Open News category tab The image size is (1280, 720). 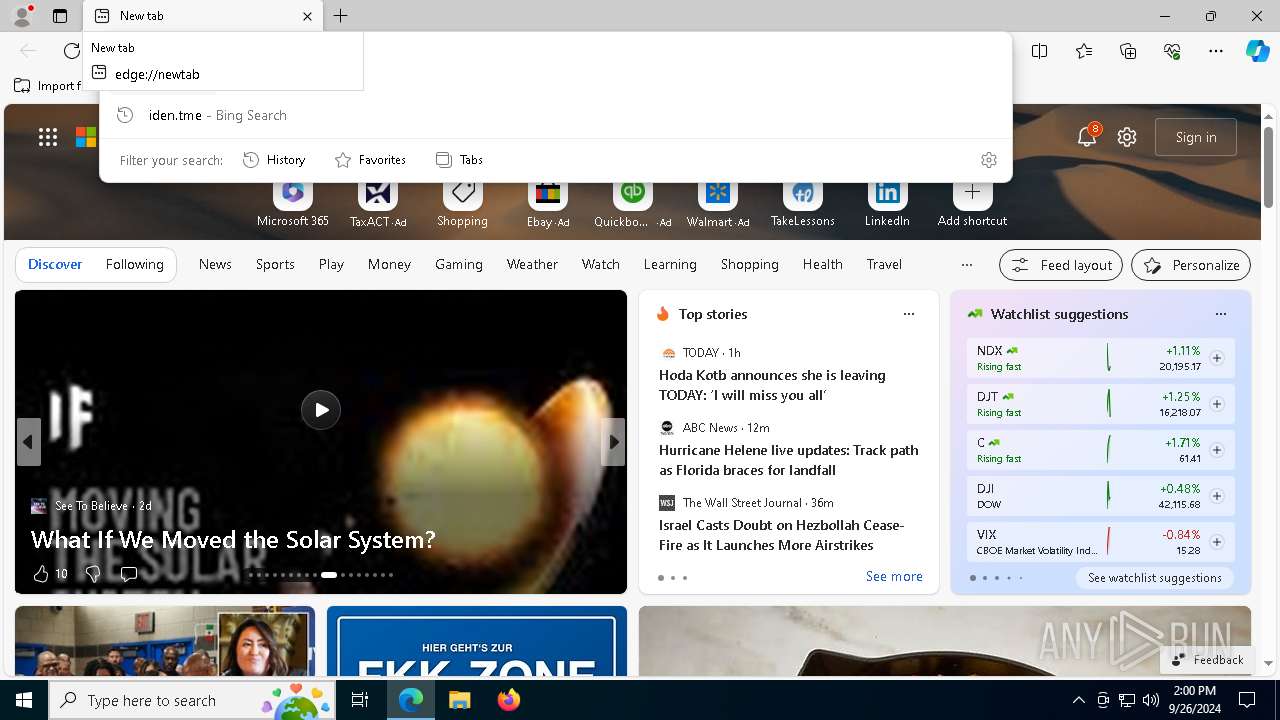215,264
